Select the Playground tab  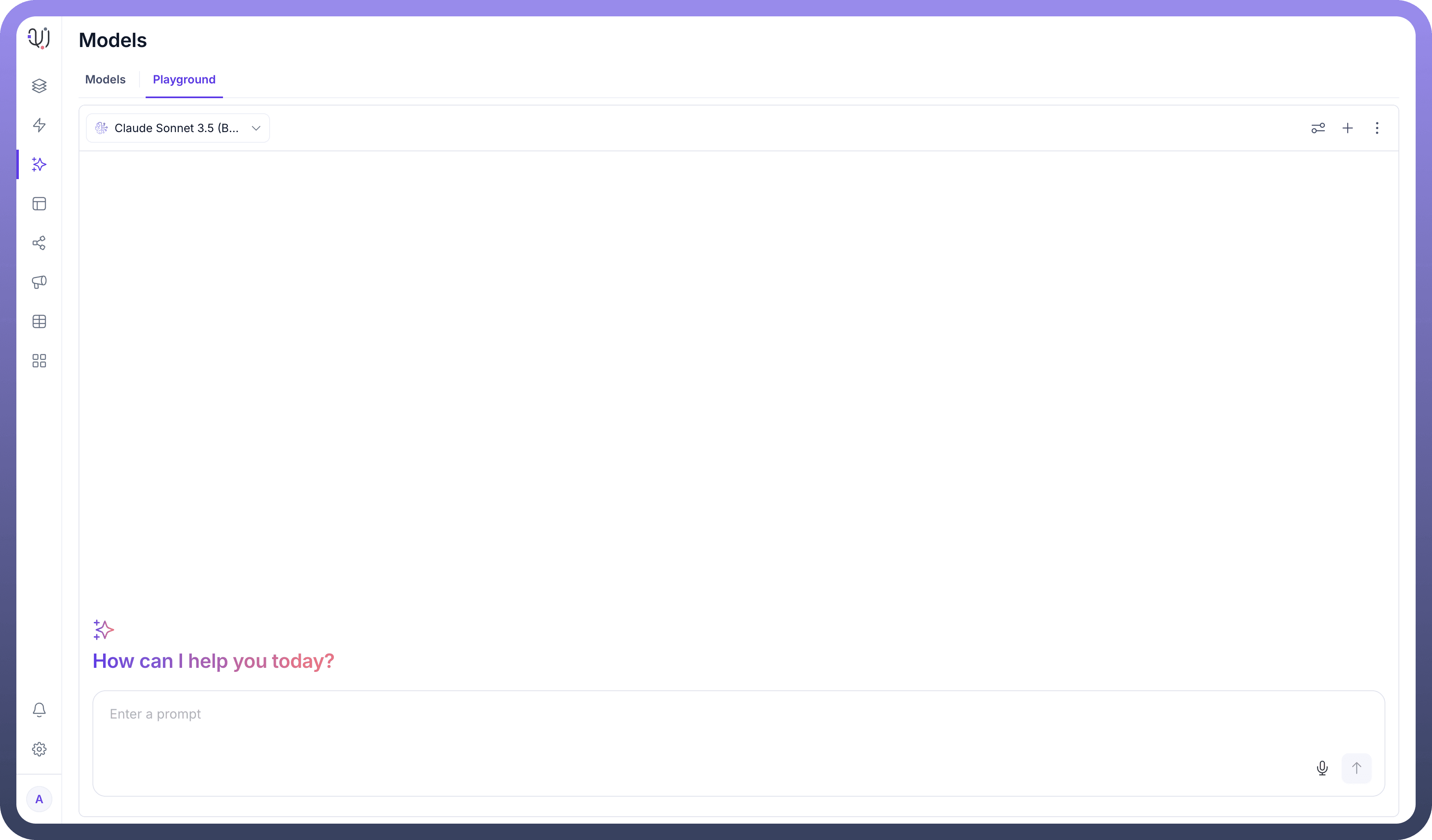coord(184,79)
